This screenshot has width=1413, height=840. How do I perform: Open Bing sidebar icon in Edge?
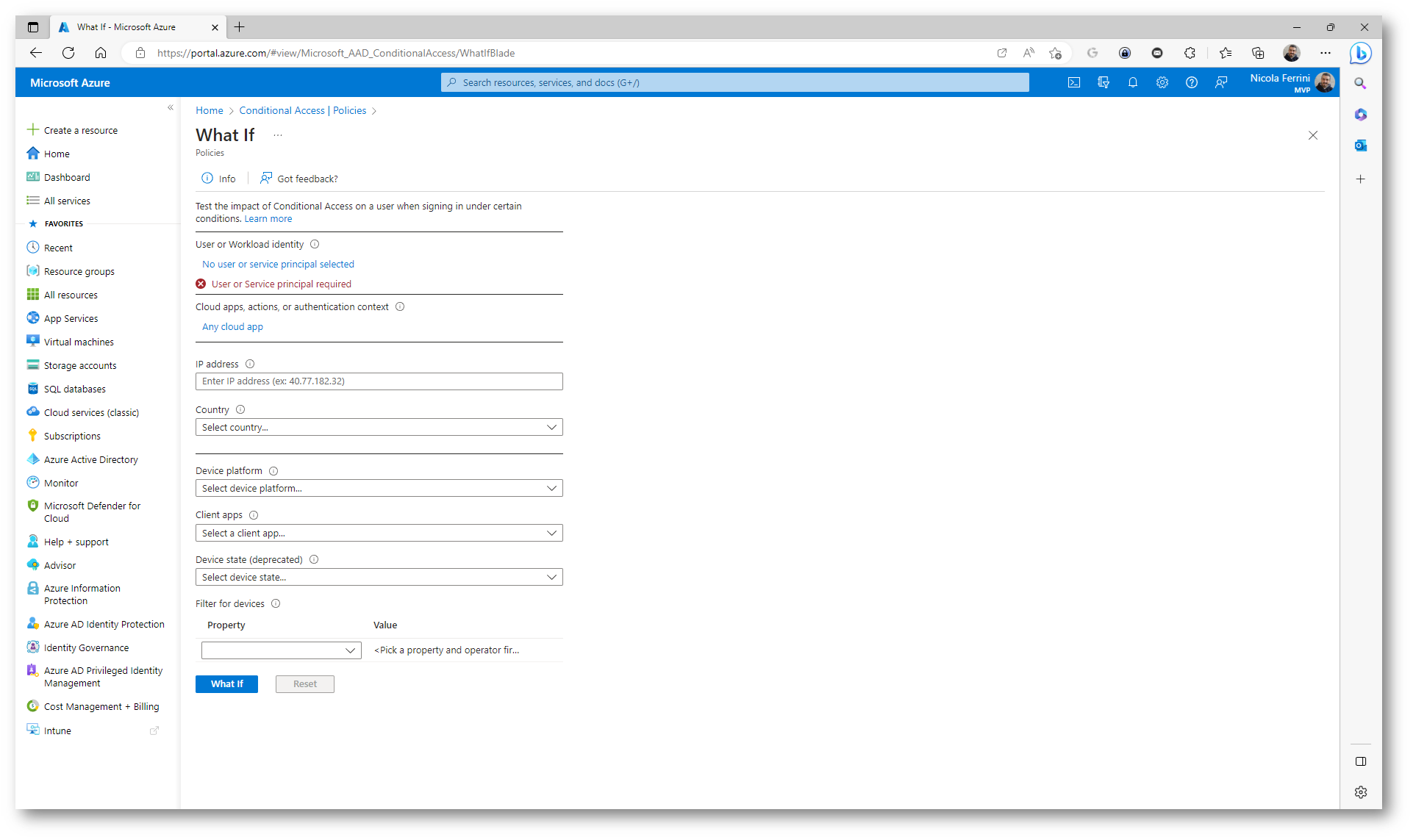coord(1360,53)
